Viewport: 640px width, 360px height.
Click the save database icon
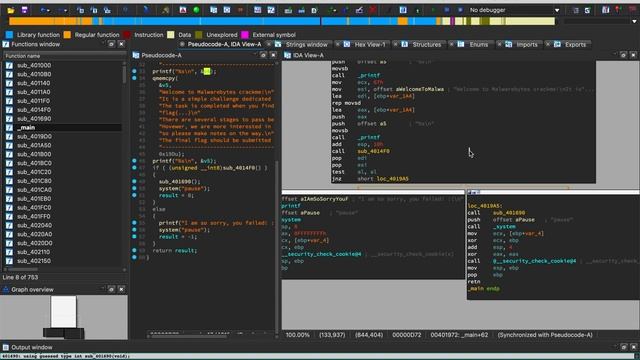tap(24, 10)
